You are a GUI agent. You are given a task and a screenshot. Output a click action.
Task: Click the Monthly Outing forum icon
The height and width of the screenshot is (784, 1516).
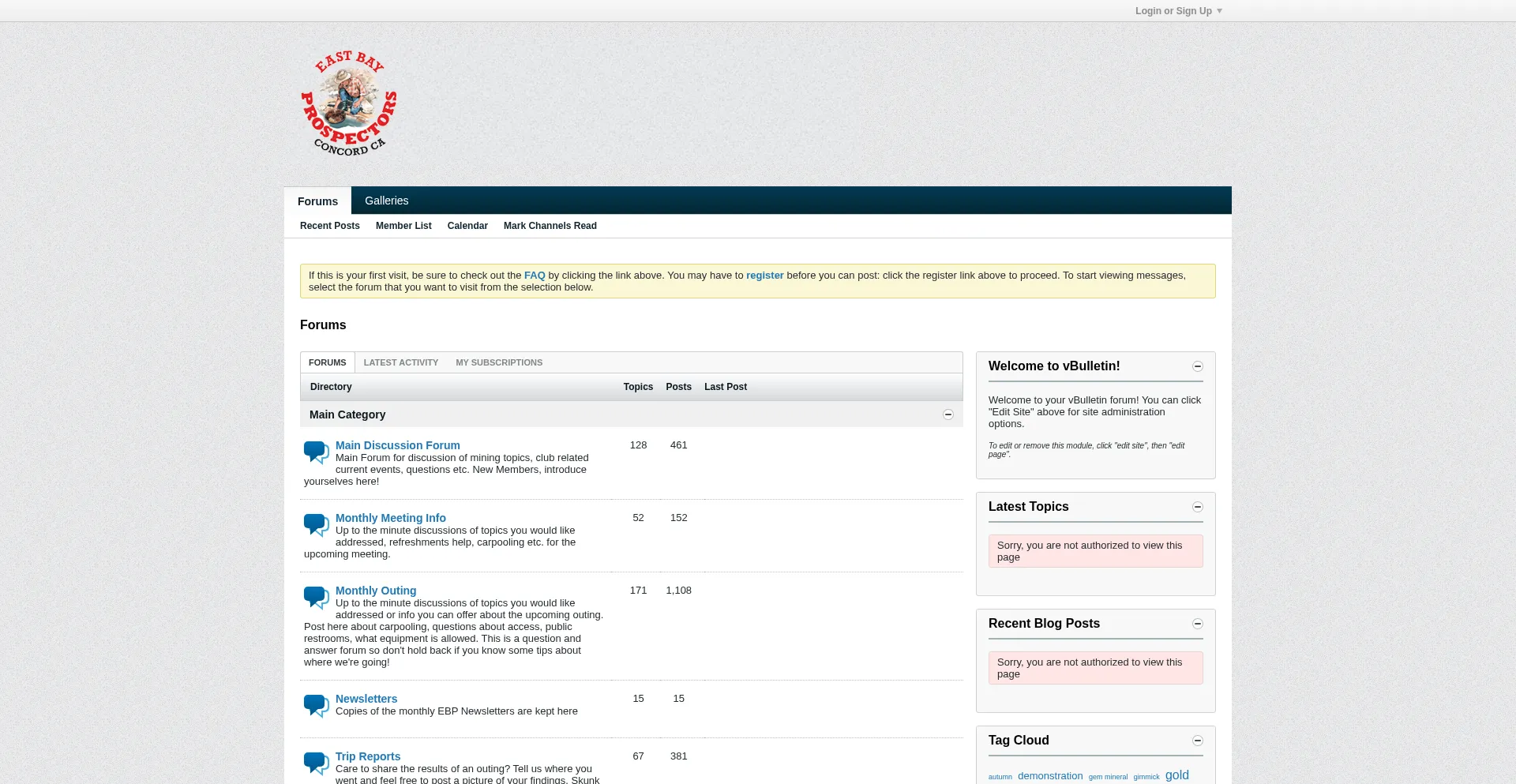pyautogui.click(x=315, y=598)
